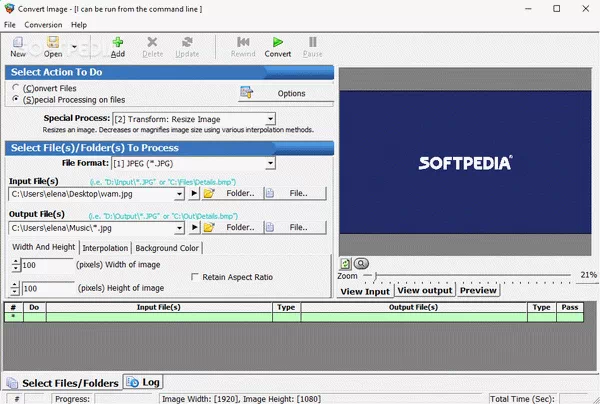Click the Pause toolbar icon
The image size is (600, 404).
312,42
